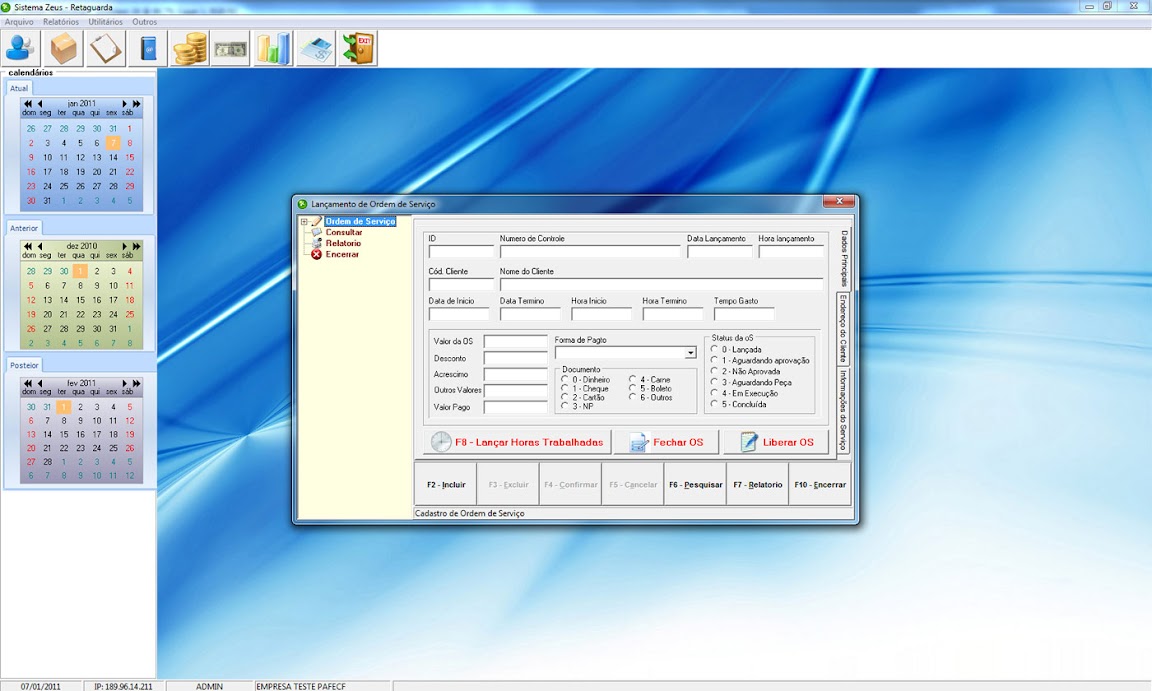
Task: Open the Outros menu
Action: (145, 22)
